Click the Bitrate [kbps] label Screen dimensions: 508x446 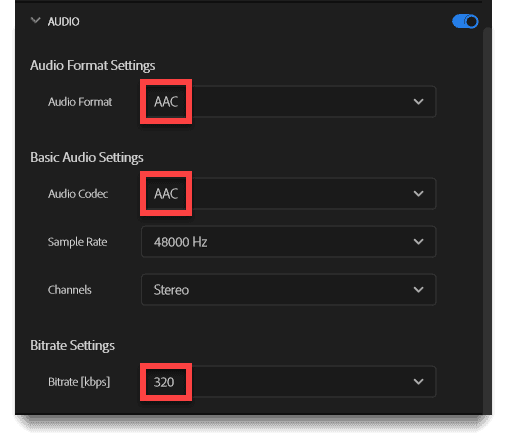pos(79,382)
